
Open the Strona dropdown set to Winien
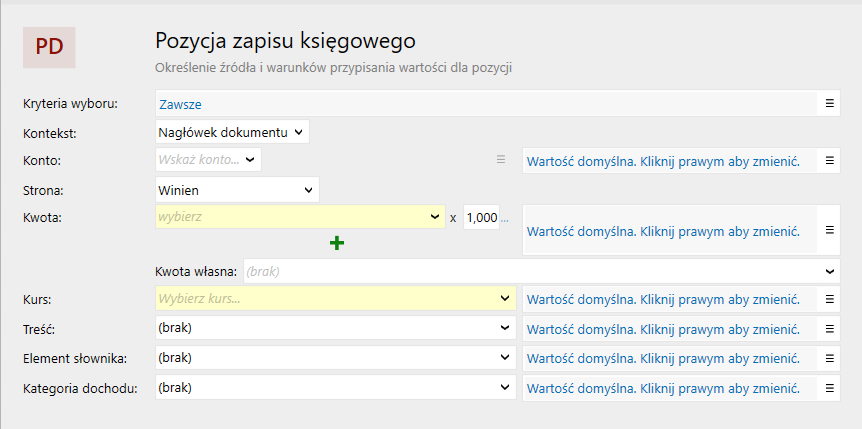point(237,189)
